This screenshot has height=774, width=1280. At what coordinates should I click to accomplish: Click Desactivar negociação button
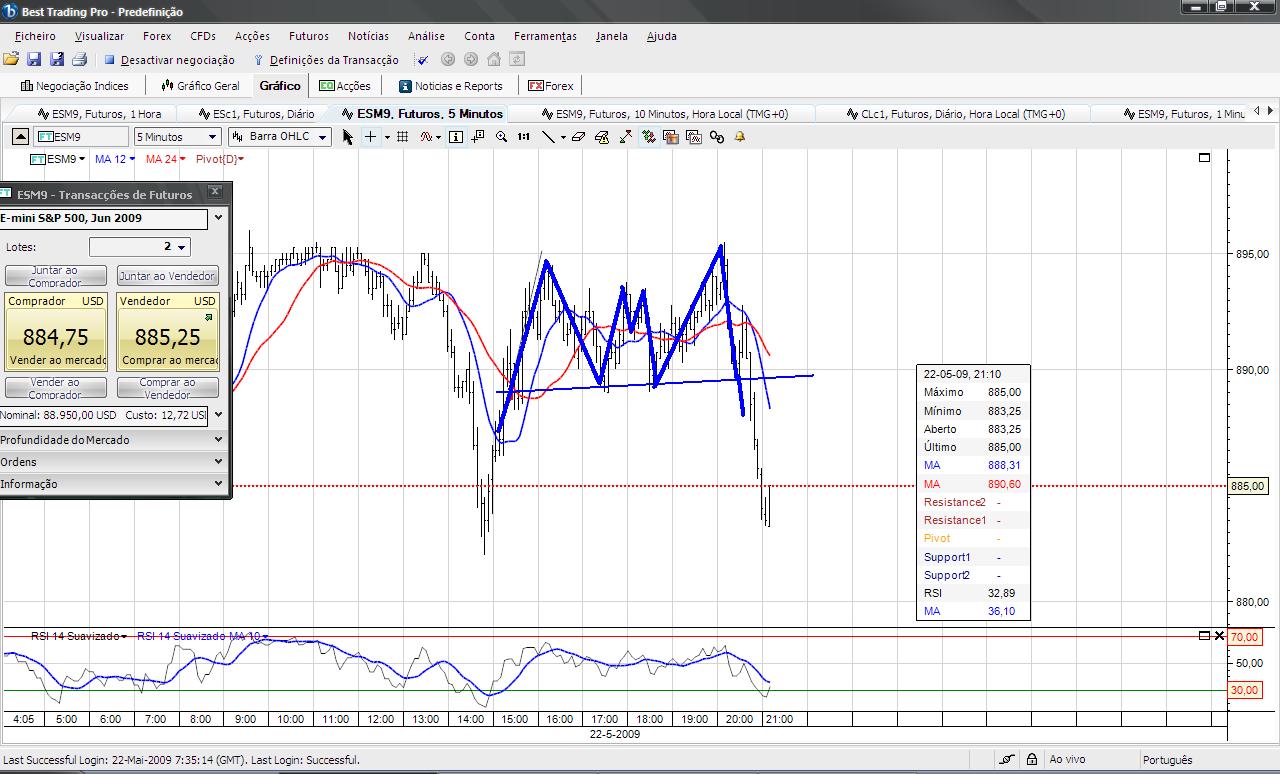pyautogui.click(x=169, y=60)
